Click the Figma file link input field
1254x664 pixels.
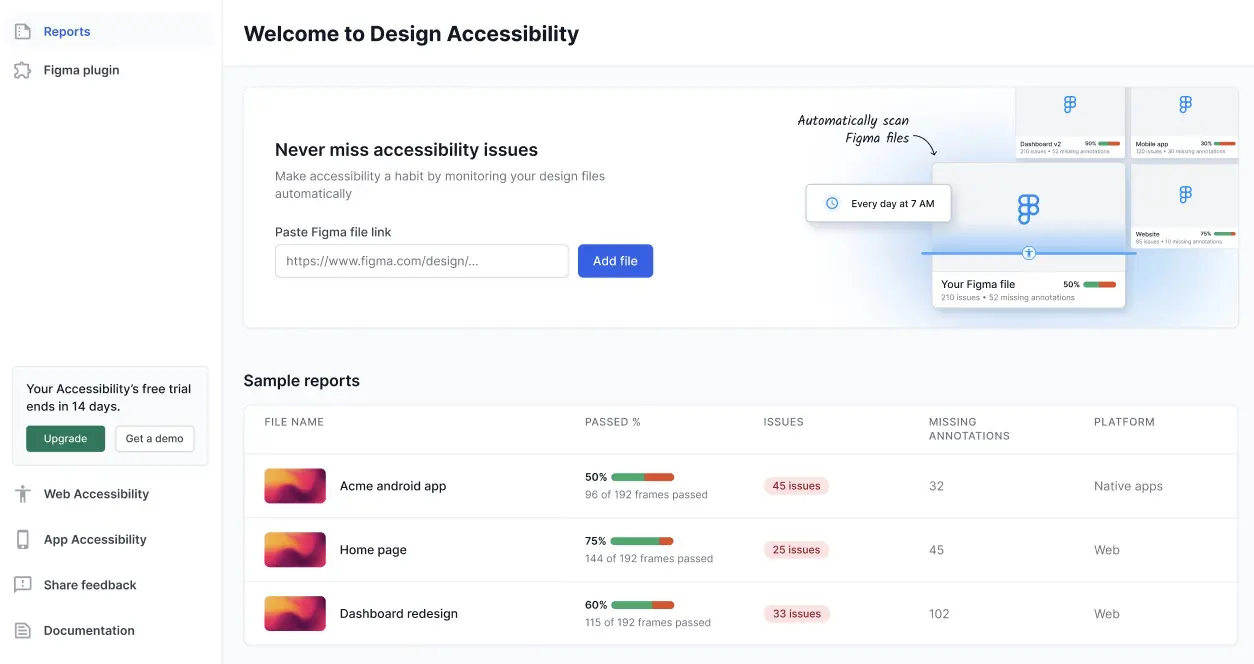click(x=421, y=260)
